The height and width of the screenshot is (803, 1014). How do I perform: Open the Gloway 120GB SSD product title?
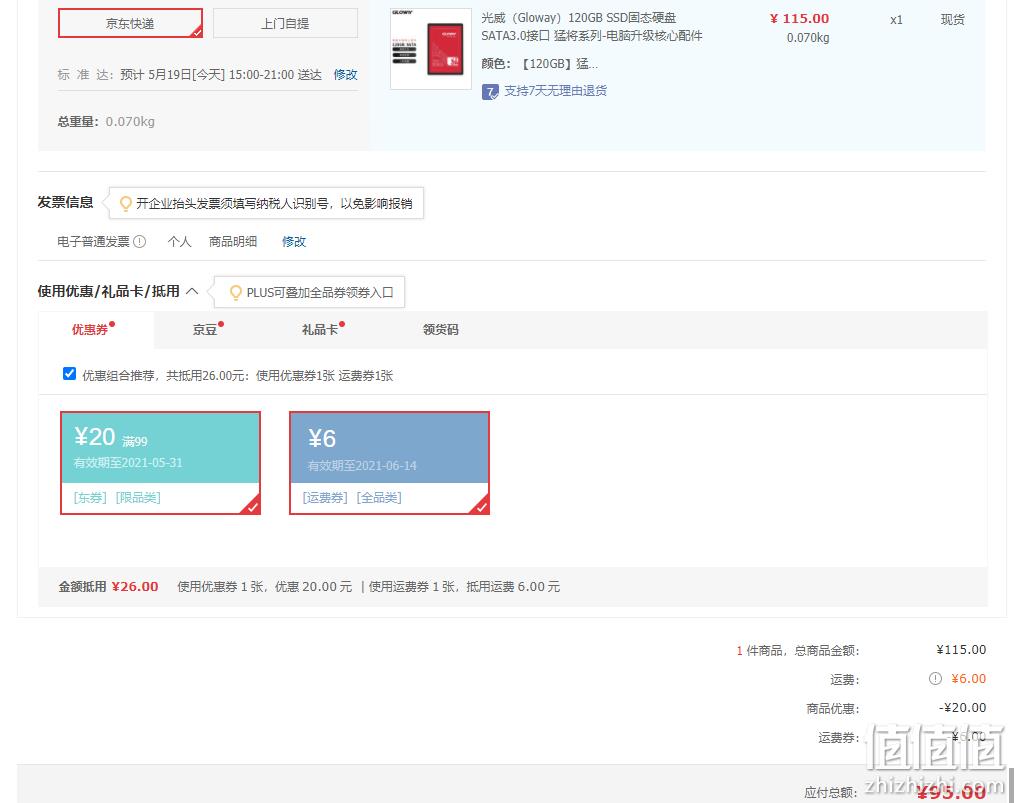point(591,27)
